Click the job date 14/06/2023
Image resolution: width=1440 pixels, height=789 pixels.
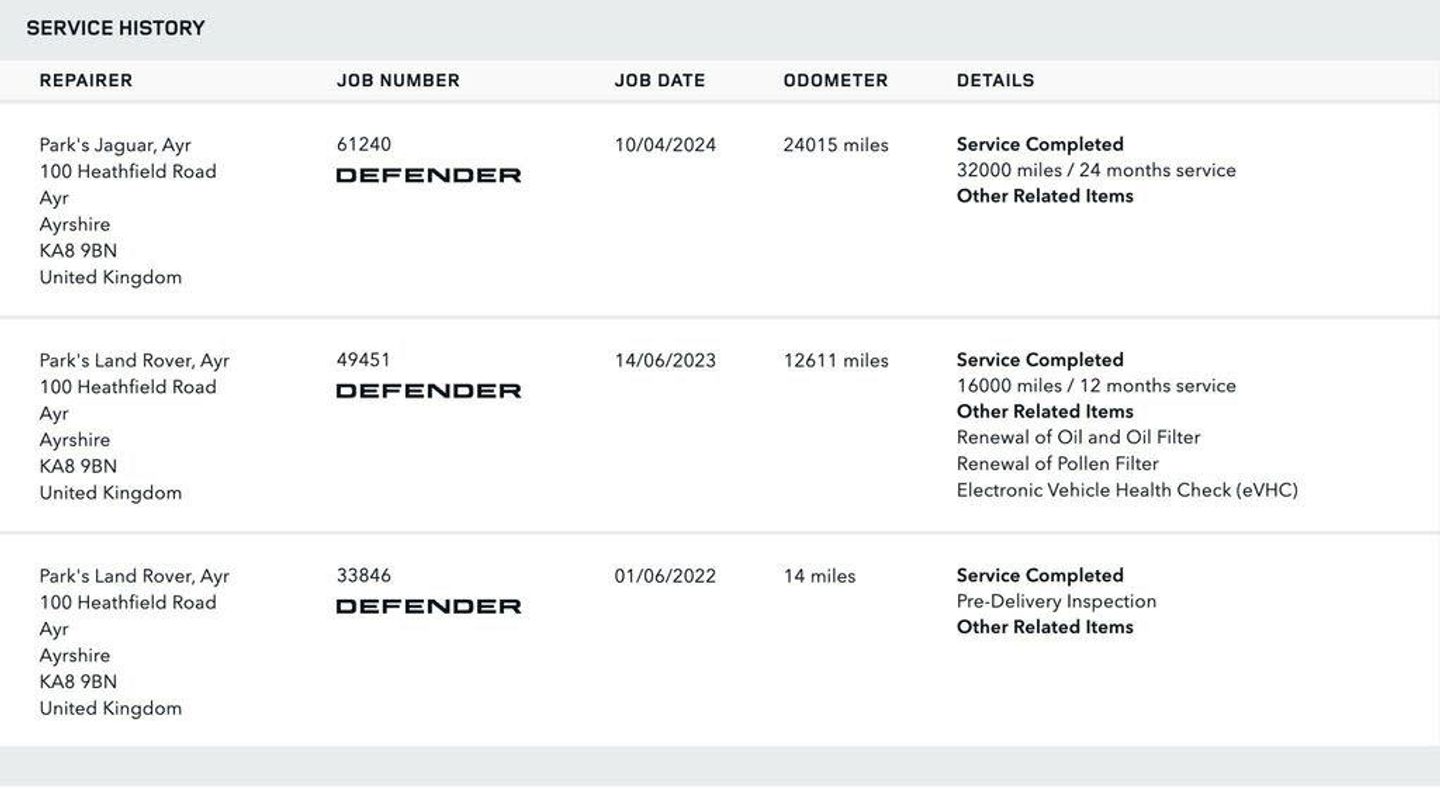[x=665, y=360]
